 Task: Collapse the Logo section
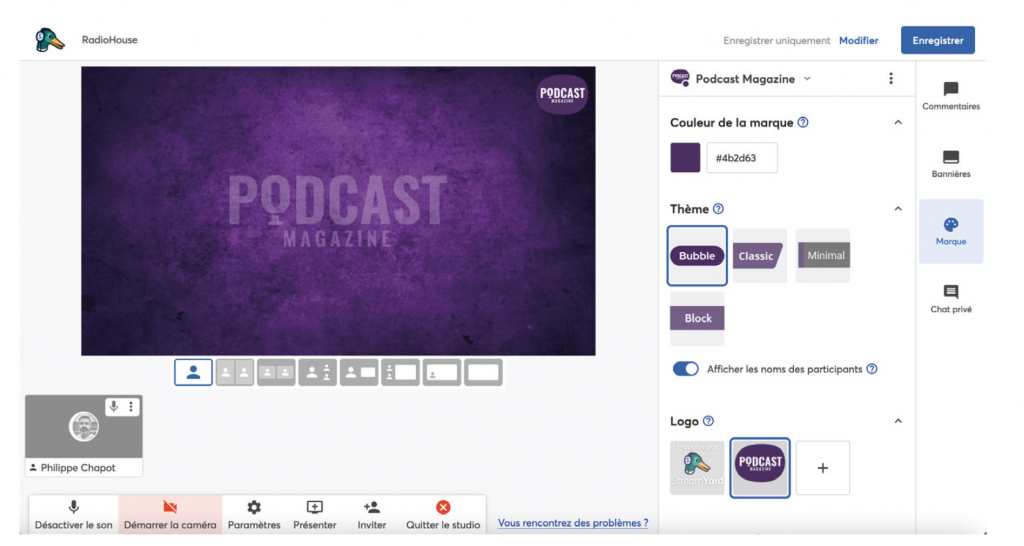pyautogui.click(x=898, y=421)
